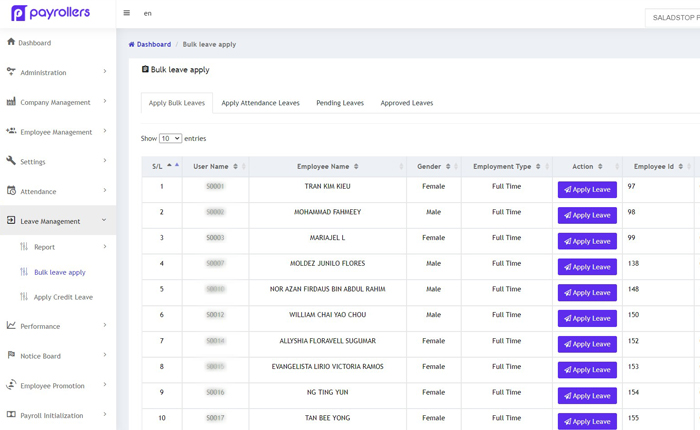Apply leave for TAN BEE YONG
The image size is (700, 430).
(x=587, y=422)
